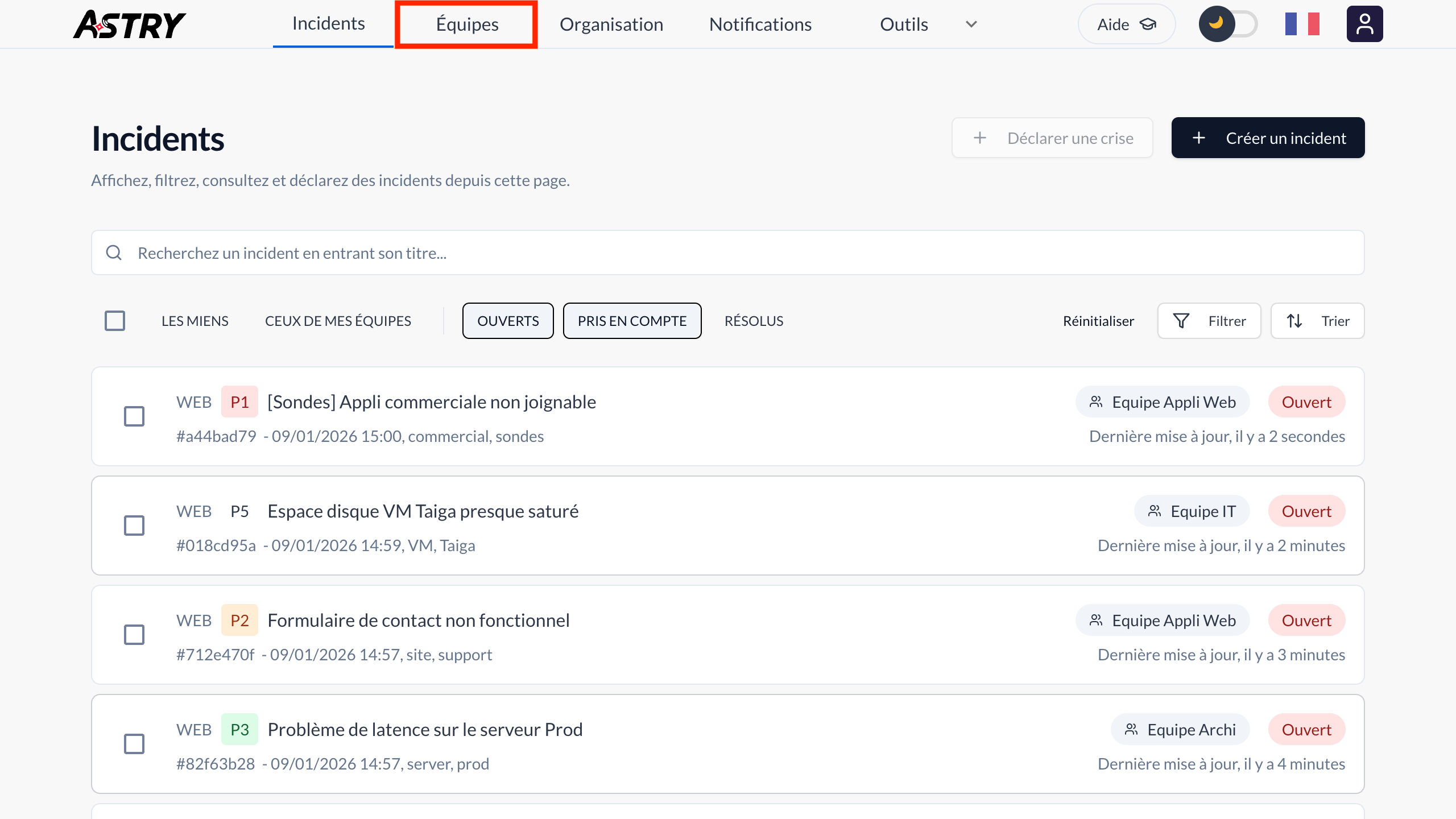Select the Sondes Appli commerciale incident checkbox
This screenshot has width=1456, height=819.
134,416
